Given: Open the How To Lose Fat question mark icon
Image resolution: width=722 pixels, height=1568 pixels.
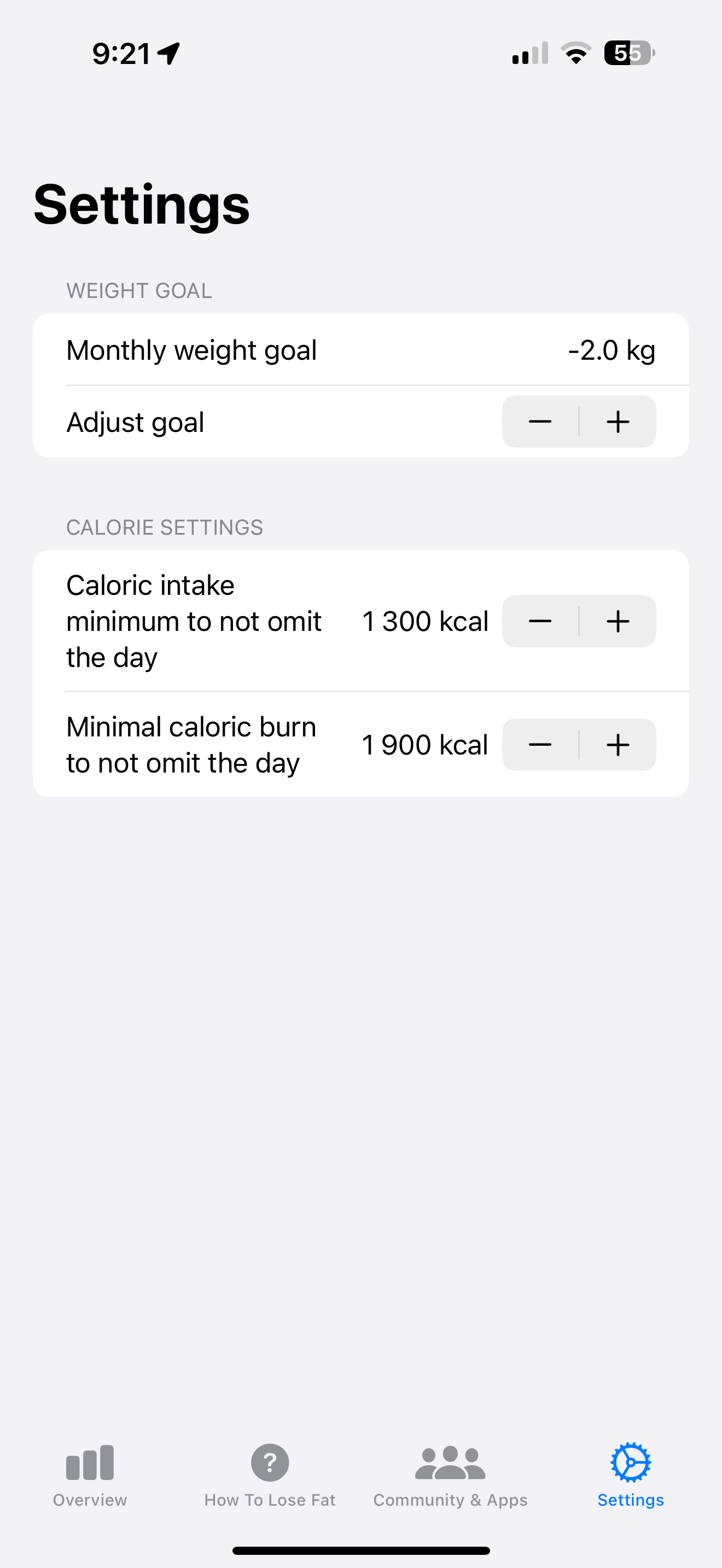Looking at the screenshot, I should click(x=270, y=1462).
